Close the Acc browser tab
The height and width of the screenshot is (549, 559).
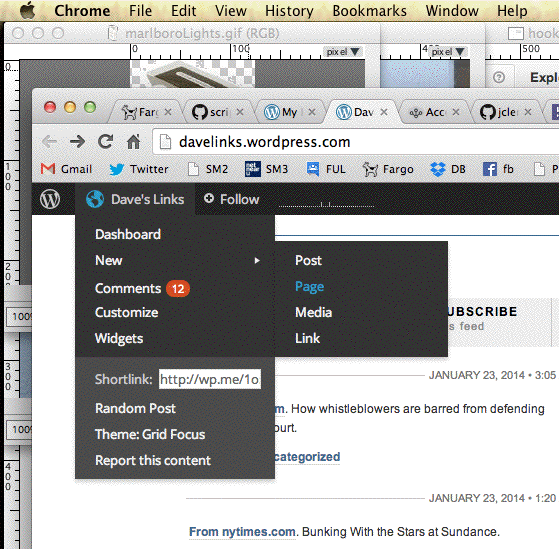[x=456, y=112]
